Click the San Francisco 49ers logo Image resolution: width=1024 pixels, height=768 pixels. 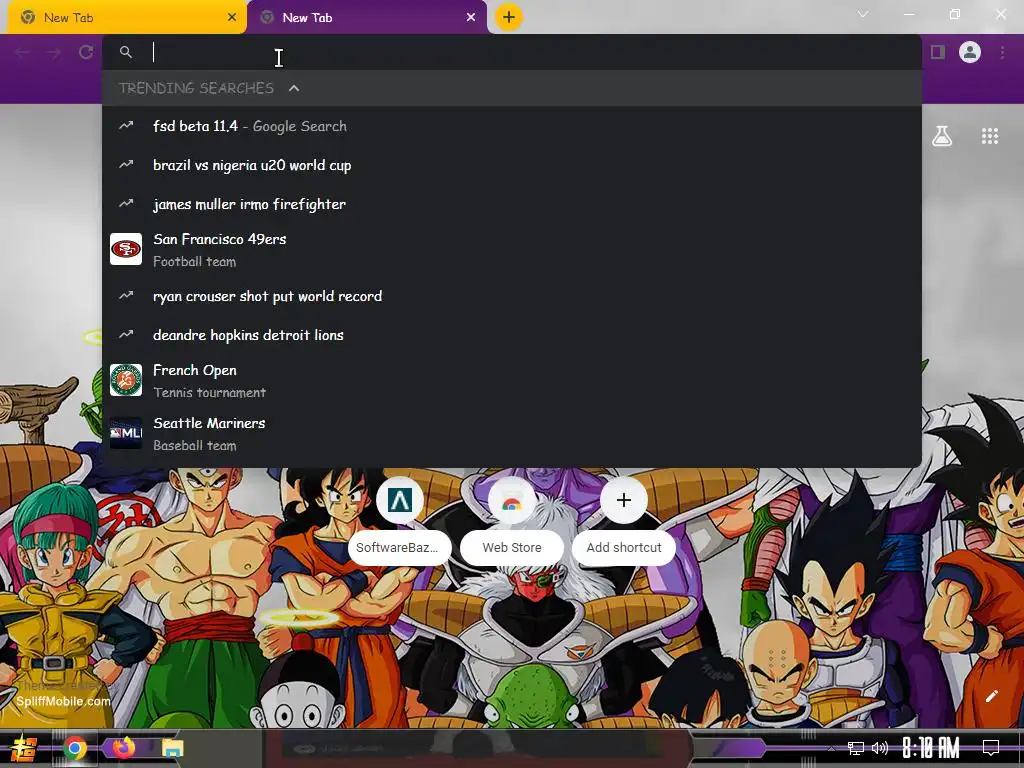coord(126,249)
